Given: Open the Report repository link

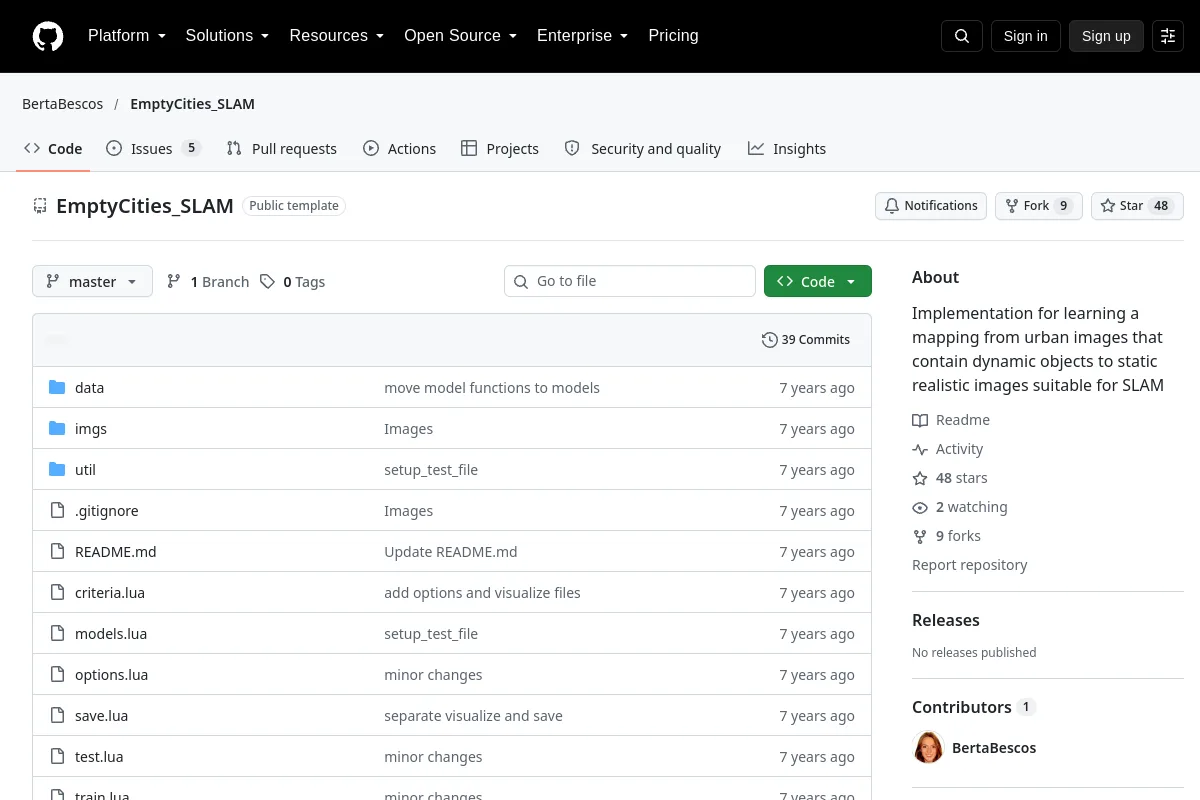Looking at the screenshot, I should point(970,565).
